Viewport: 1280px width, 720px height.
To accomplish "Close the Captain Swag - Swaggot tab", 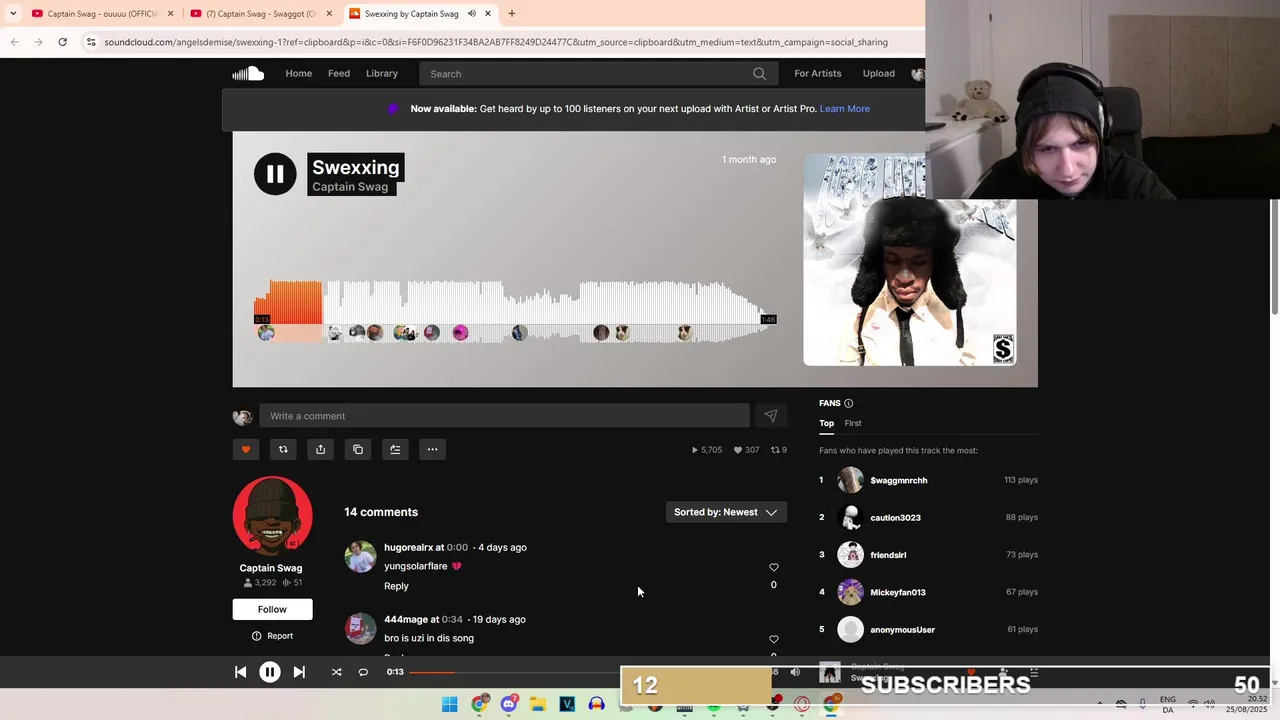I will (329, 14).
